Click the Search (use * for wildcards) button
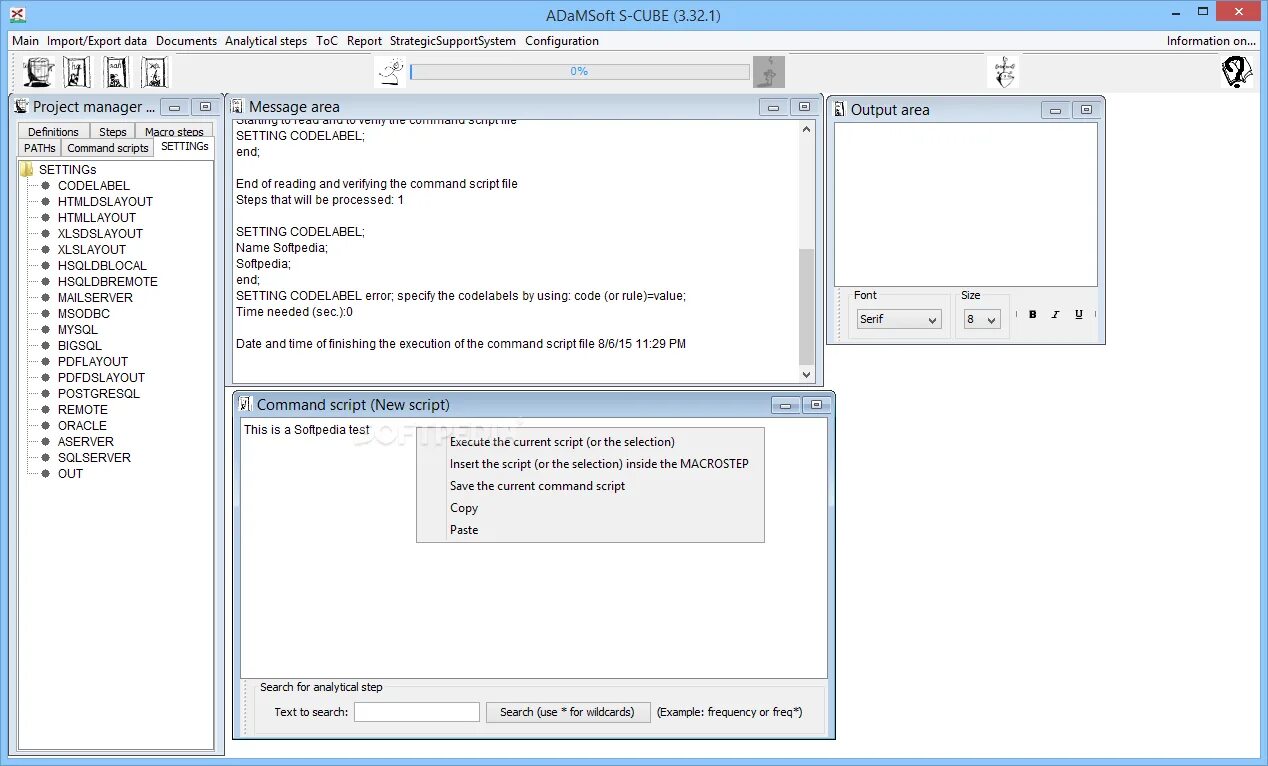 click(568, 712)
